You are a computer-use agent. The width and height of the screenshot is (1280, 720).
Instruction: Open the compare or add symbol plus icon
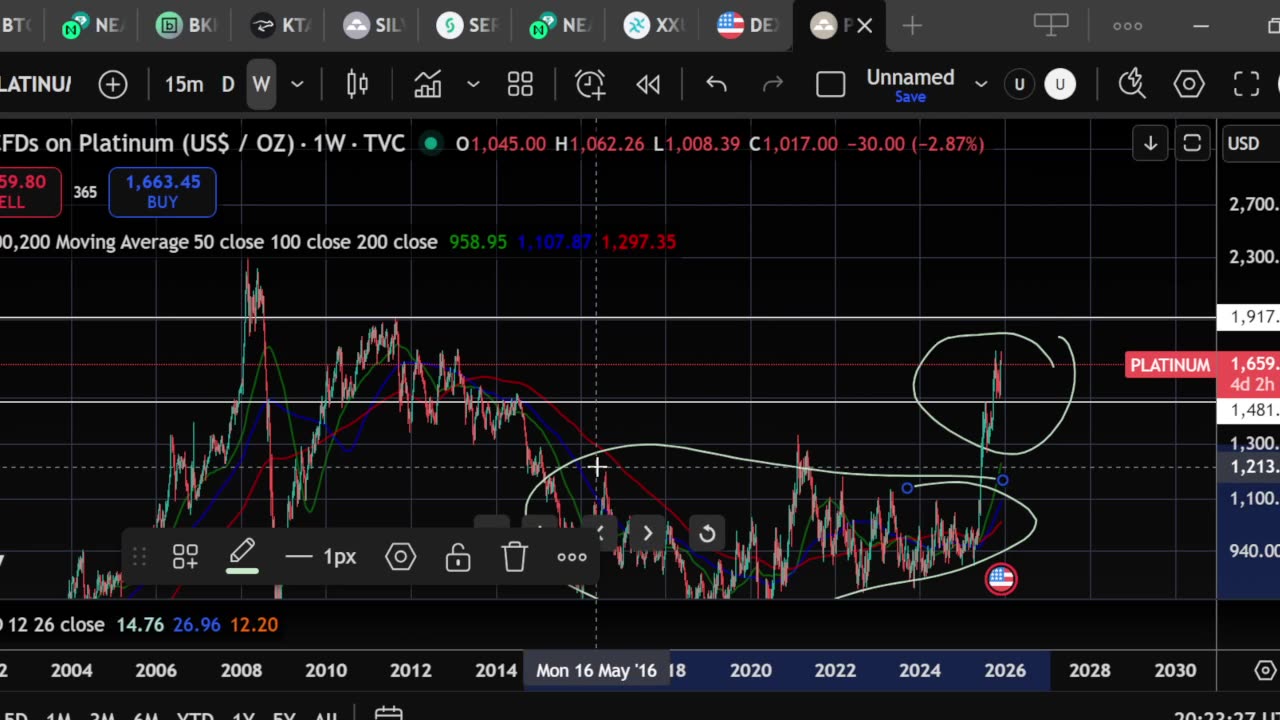(113, 85)
